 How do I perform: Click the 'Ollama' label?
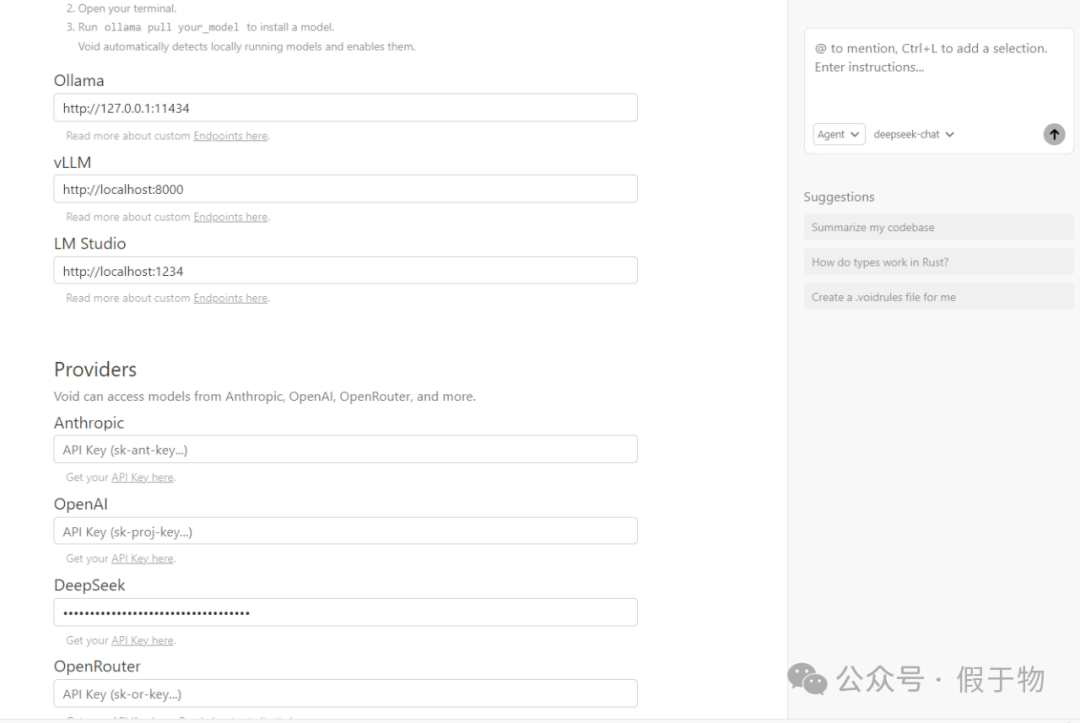(79, 81)
